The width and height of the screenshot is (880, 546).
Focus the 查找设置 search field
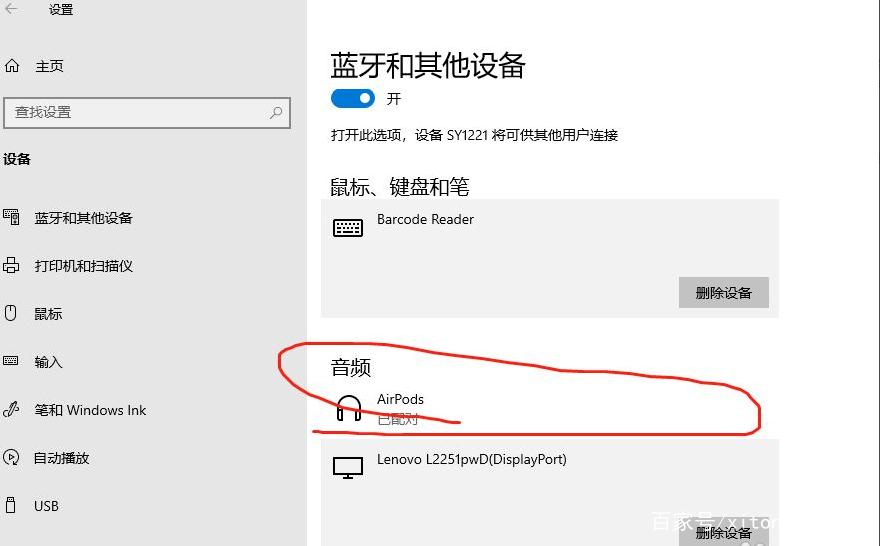click(x=147, y=113)
